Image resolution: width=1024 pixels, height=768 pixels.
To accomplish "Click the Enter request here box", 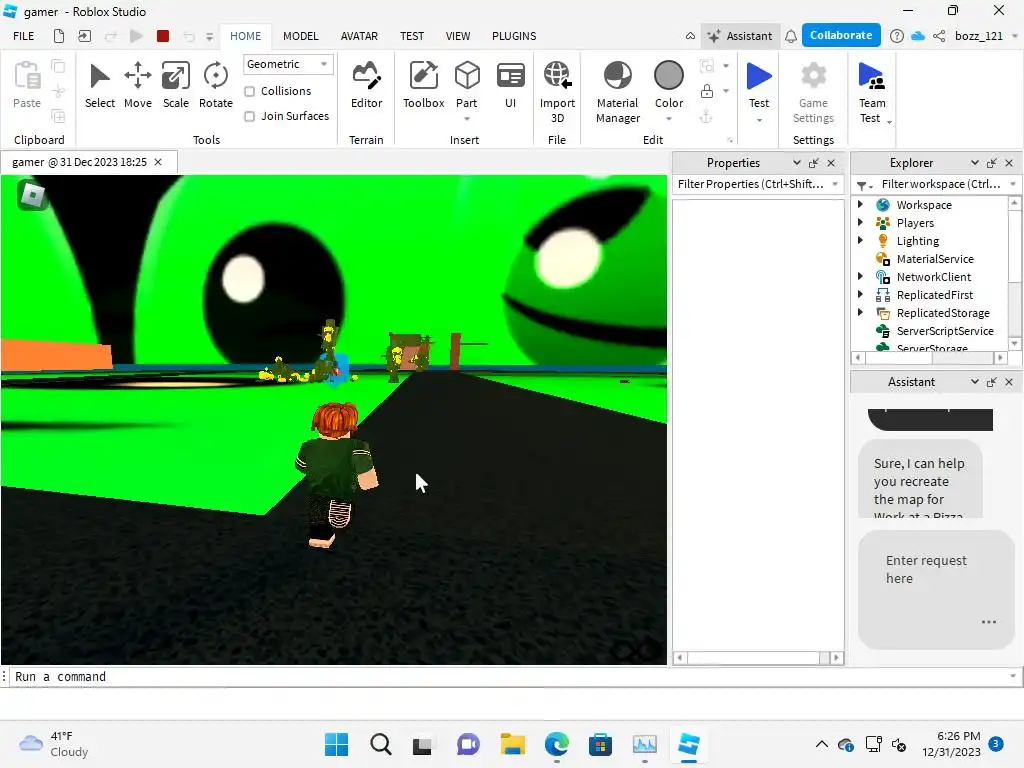I will click(936, 589).
